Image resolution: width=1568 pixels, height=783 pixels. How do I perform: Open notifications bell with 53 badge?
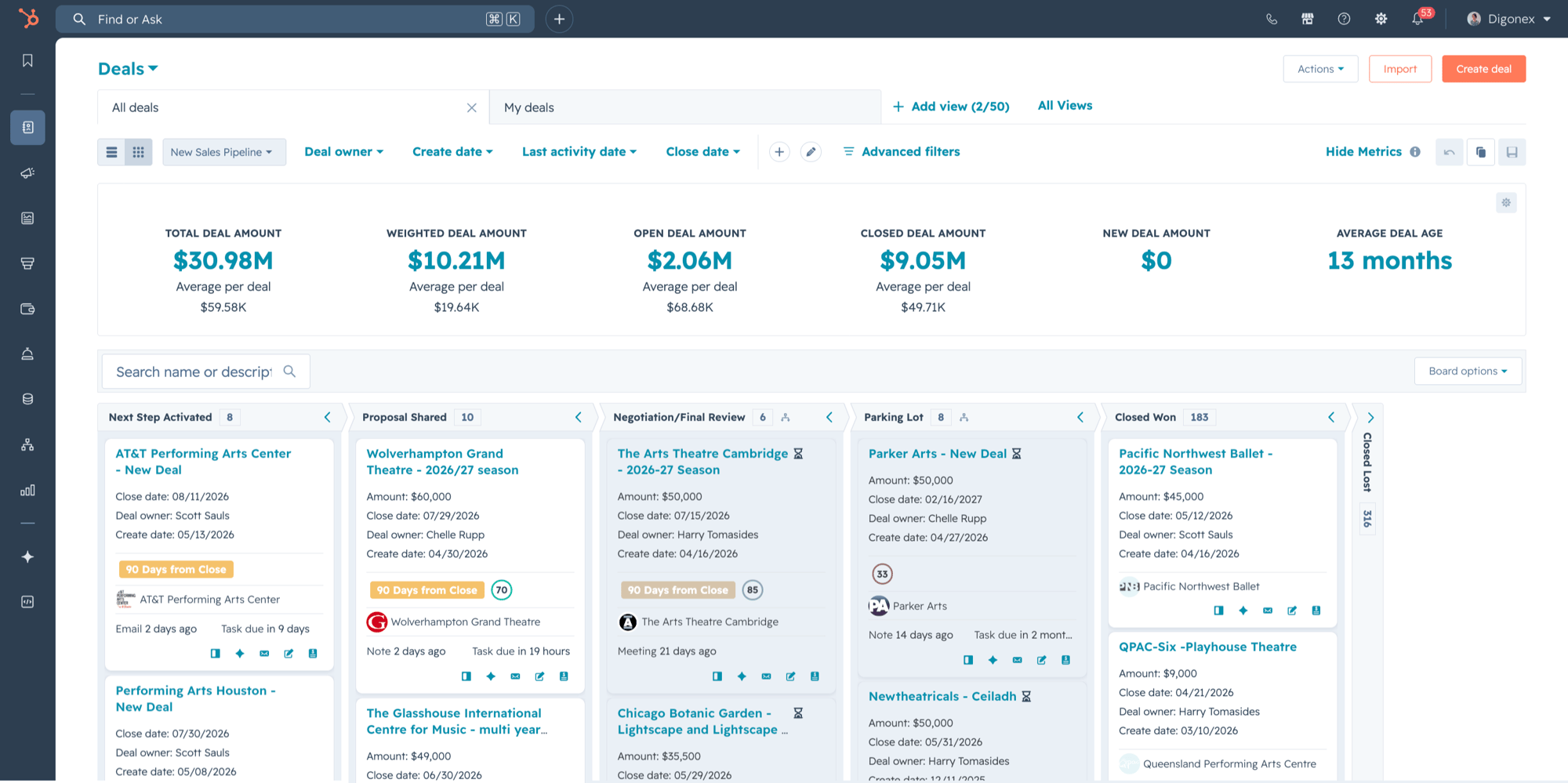coord(1418,19)
